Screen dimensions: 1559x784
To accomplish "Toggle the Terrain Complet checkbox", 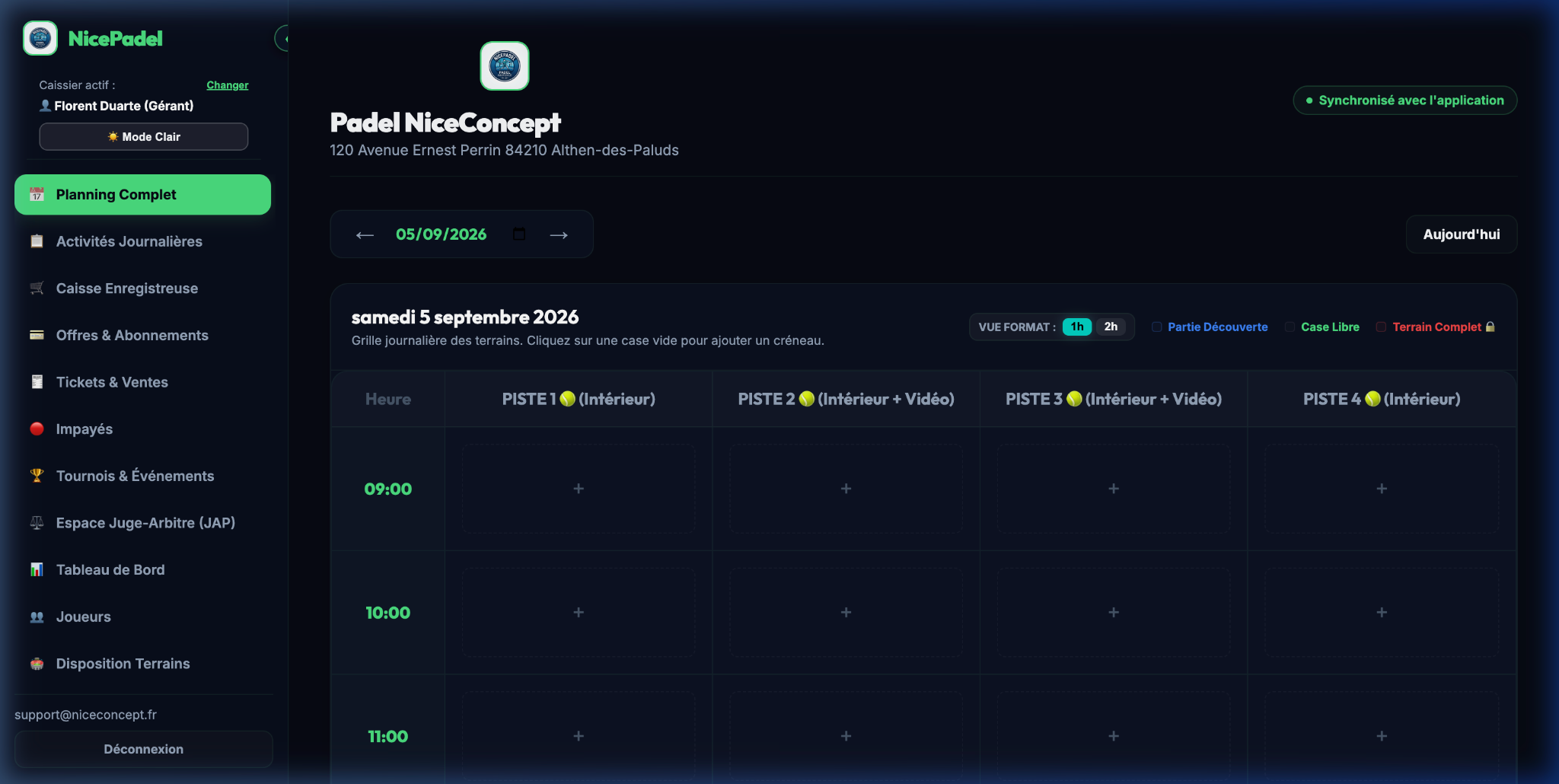I will point(1381,327).
